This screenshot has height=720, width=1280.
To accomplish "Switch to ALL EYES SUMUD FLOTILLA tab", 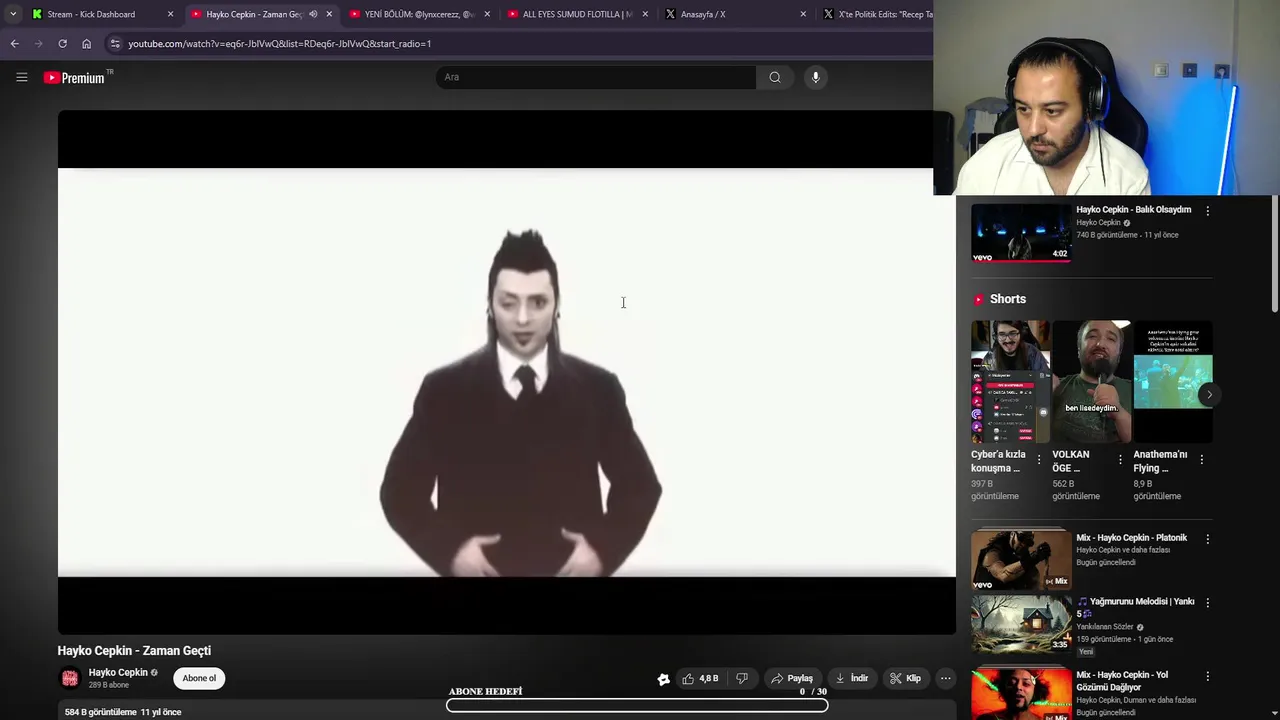I will click(577, 14).
